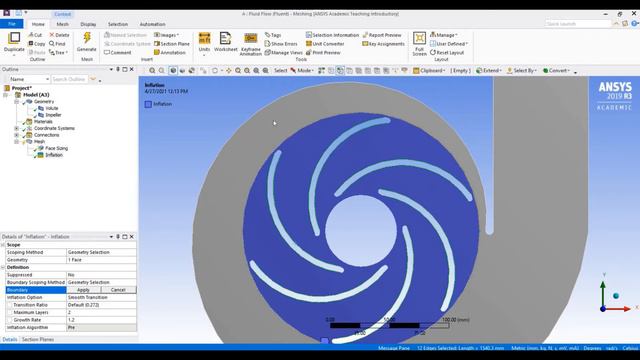Switch to the Automation ribbon tab
Viewport: 640px width, 360px height.
point(153,24)
